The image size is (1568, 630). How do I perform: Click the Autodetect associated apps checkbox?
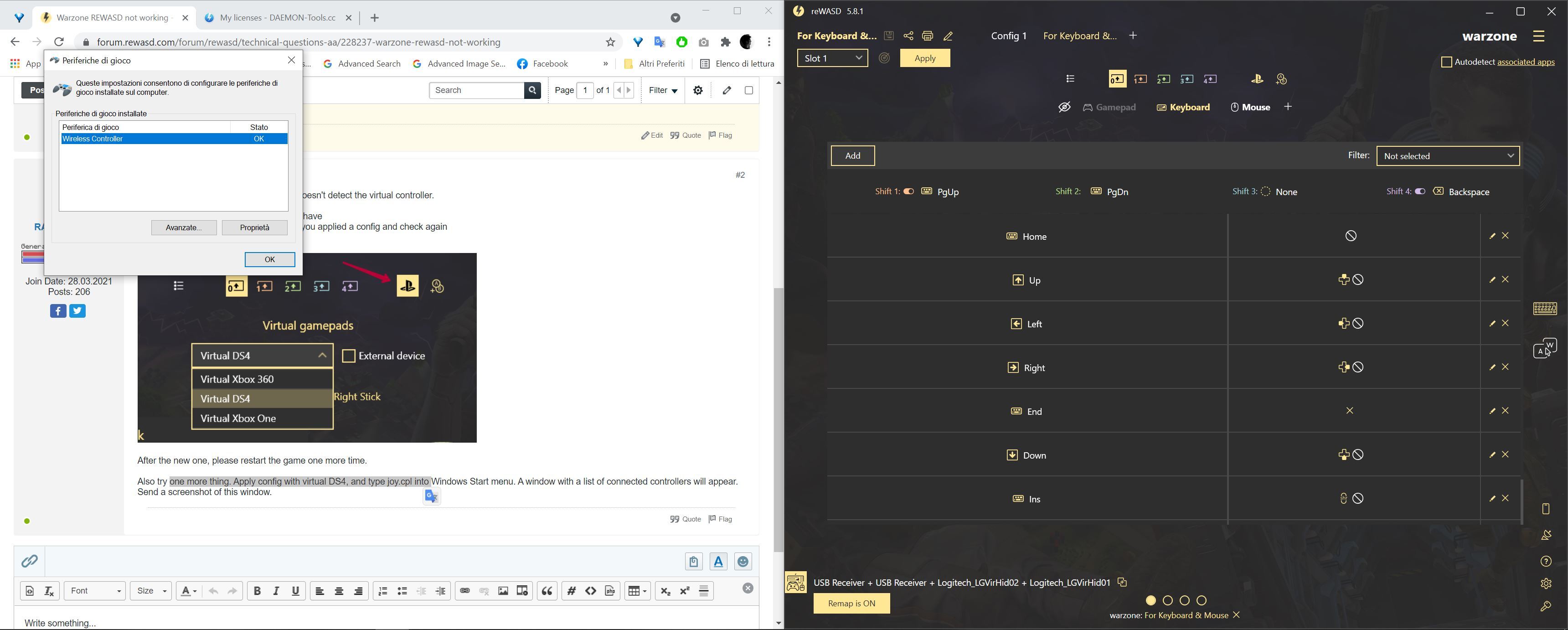click(x=1444, y=61)
